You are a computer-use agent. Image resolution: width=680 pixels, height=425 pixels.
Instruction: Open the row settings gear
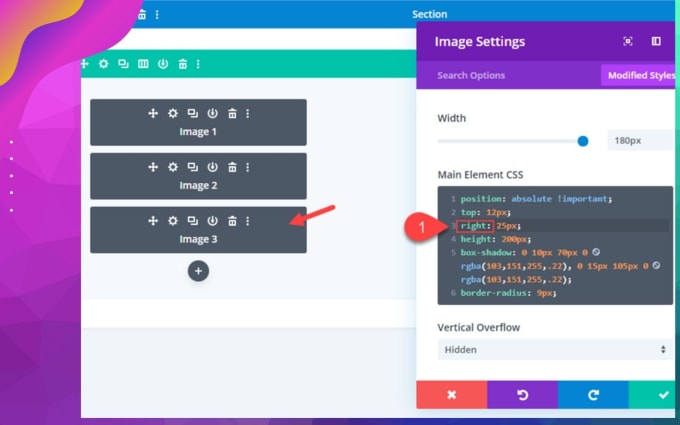[103, 64]
